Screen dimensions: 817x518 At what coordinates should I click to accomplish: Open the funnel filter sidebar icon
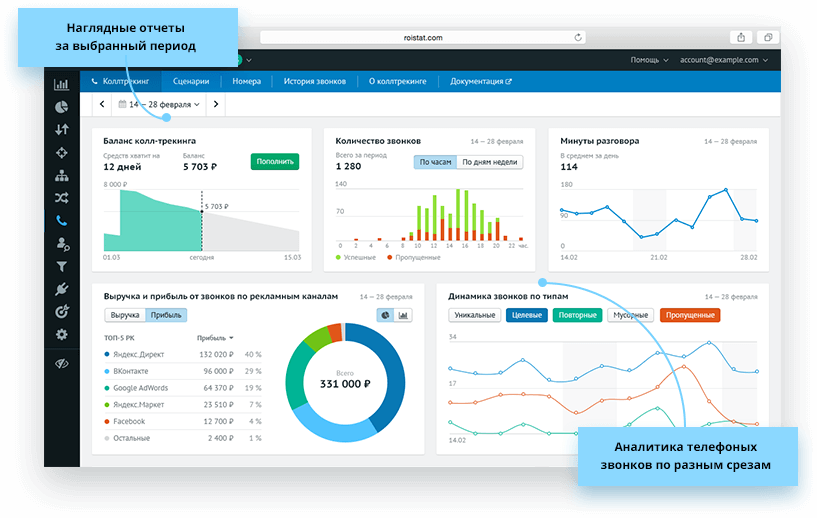[62, 266]
